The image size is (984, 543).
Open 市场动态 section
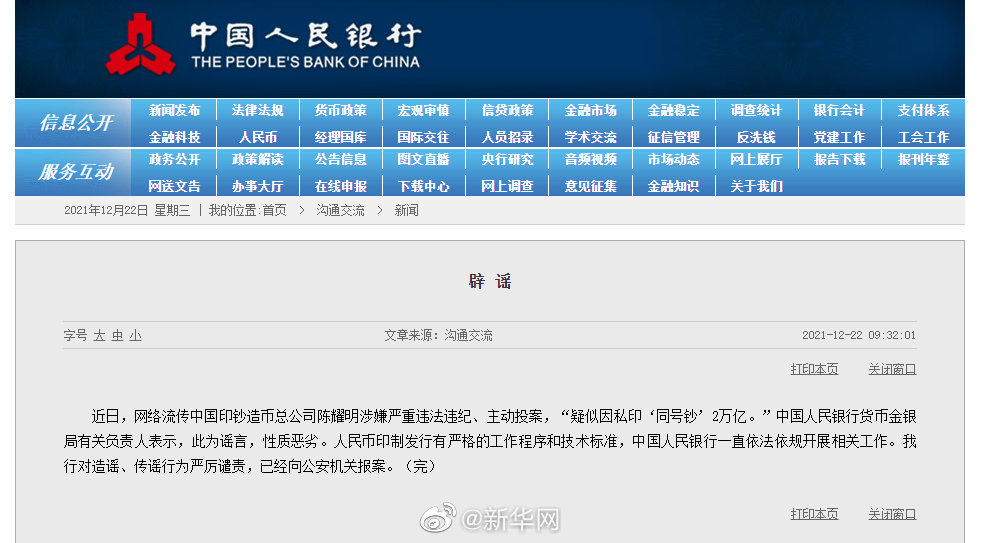[673, 159]
